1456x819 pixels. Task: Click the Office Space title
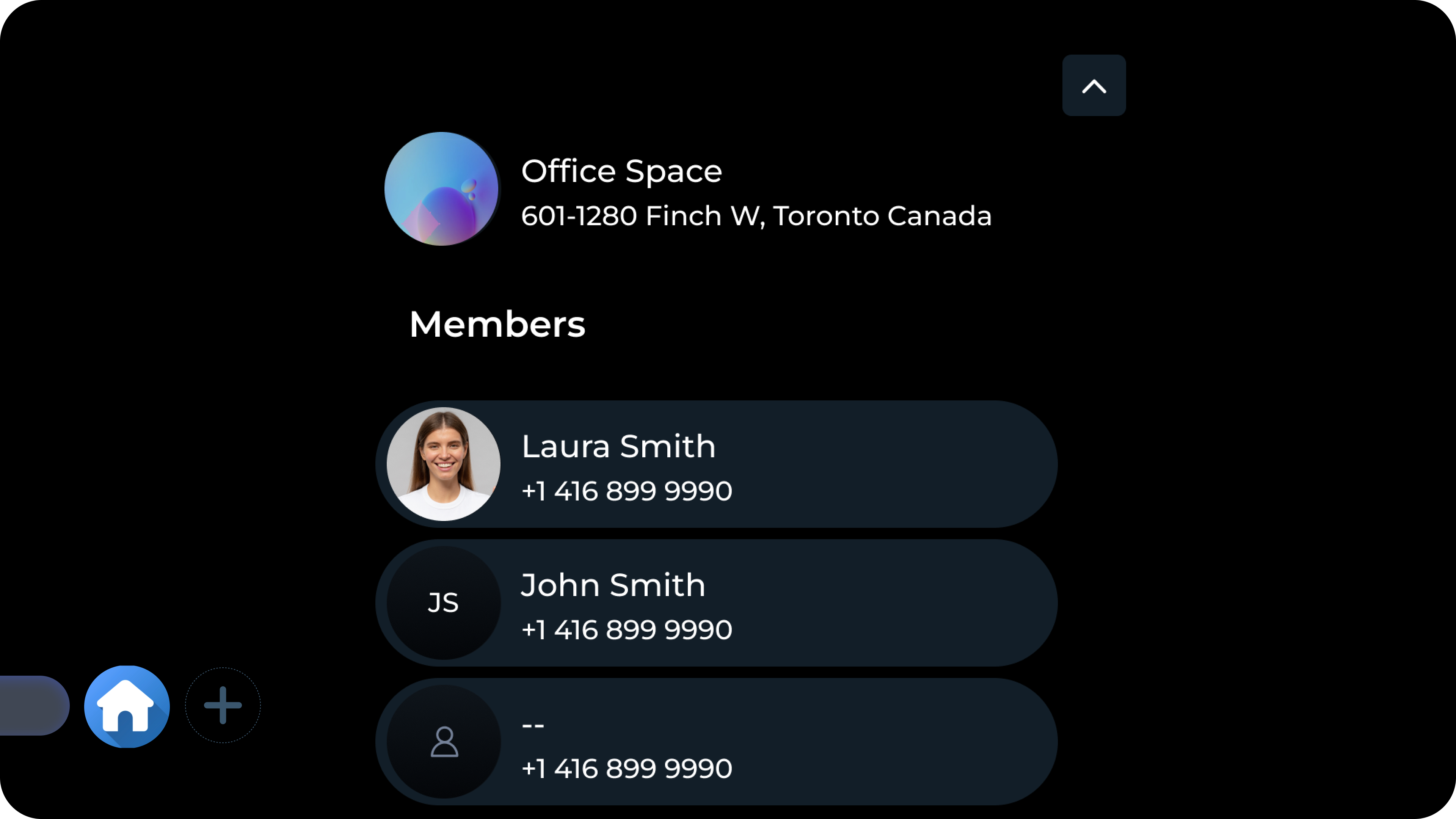pyautogui.click(x=621, y=171)
